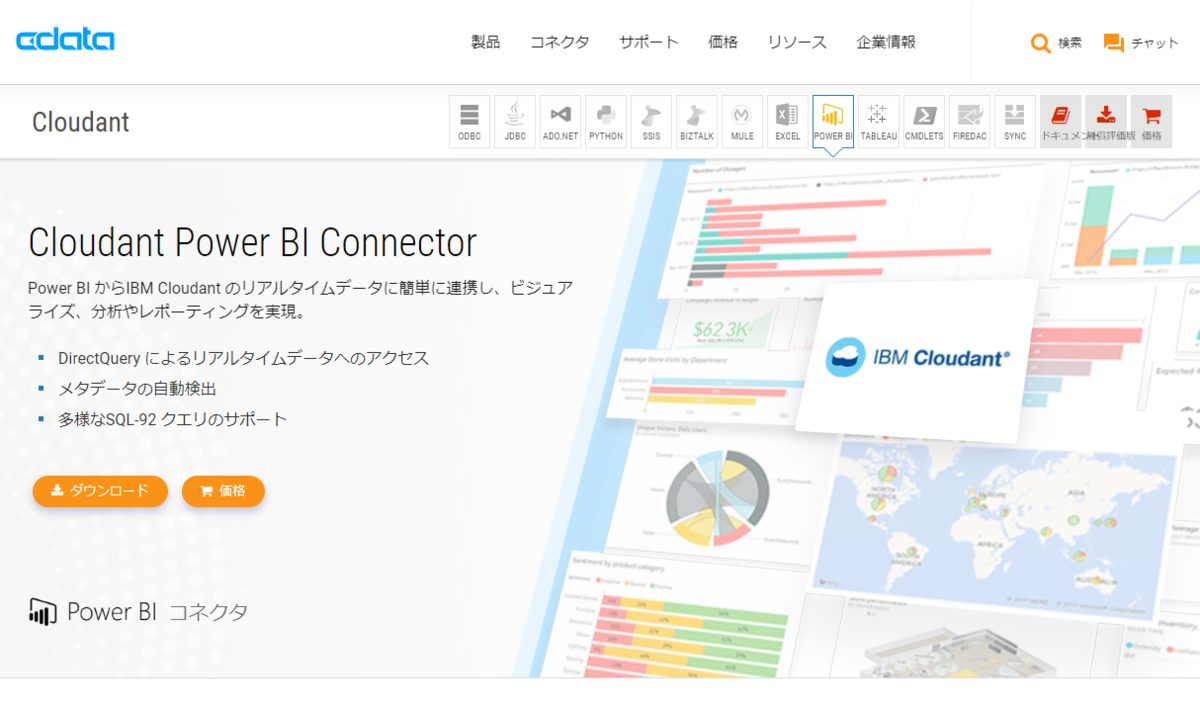Open the red shopping cart pricing icon
The image size is (1200, 712).
tap(1152, 122)
